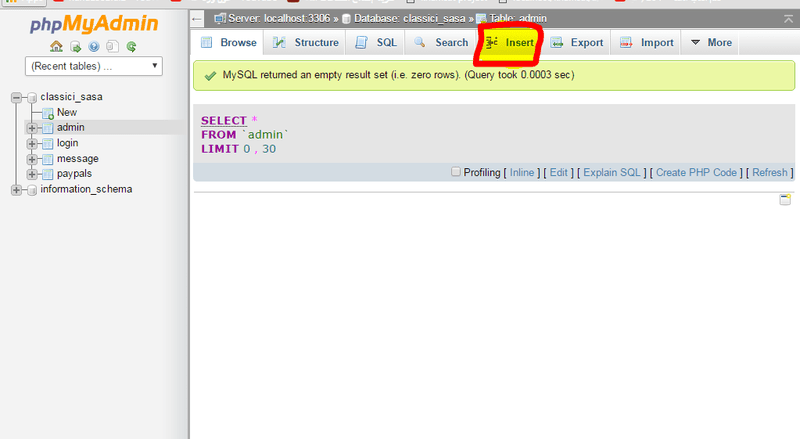Click the Explain SQL link
Viewport: 800px width, 439px height.
[x=612, y=173]
